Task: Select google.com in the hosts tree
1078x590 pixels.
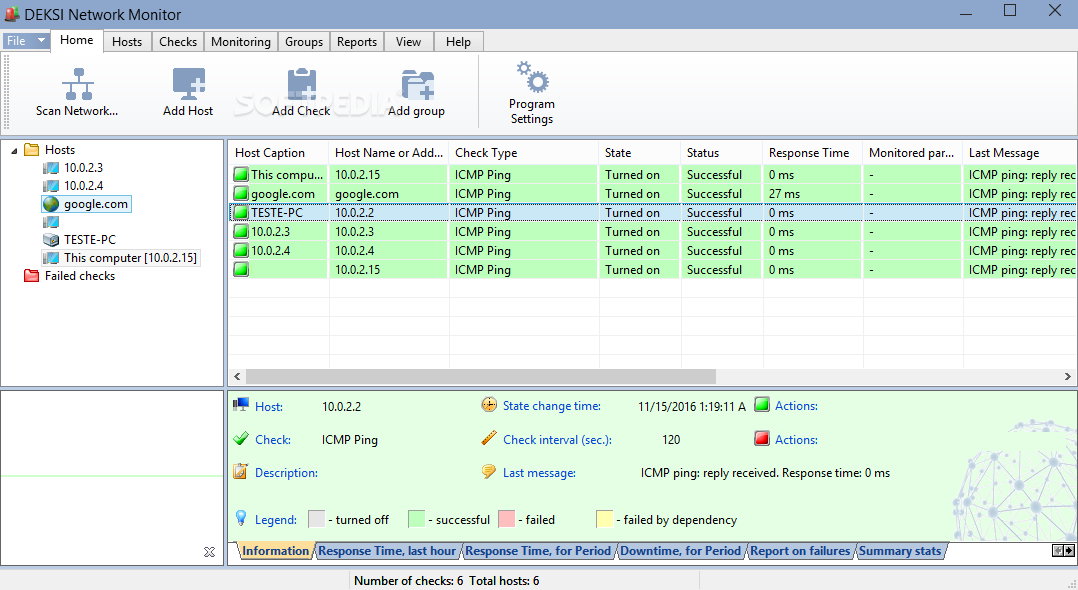Action: 96,204
